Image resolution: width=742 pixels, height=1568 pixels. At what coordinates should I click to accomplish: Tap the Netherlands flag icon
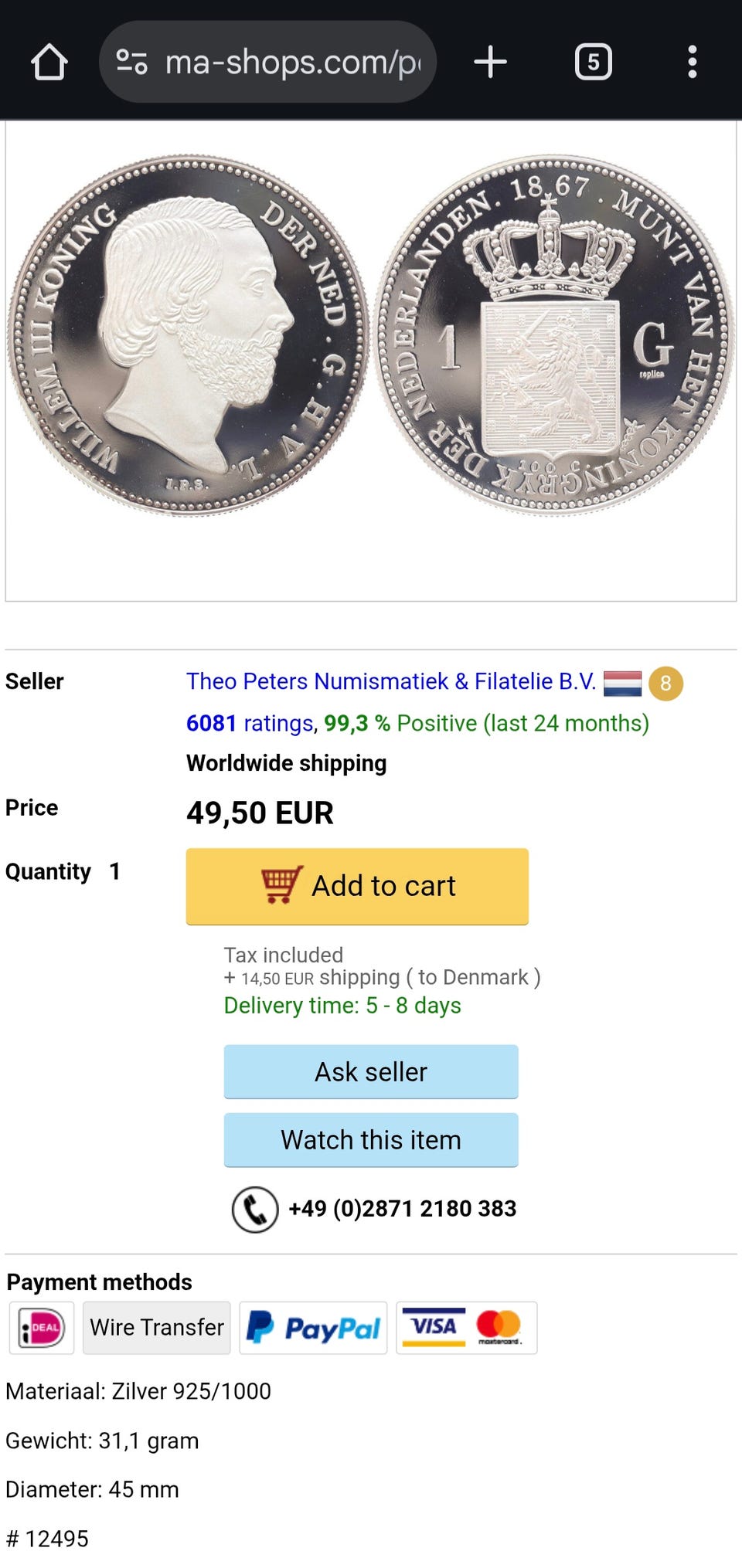pos(622,684)
